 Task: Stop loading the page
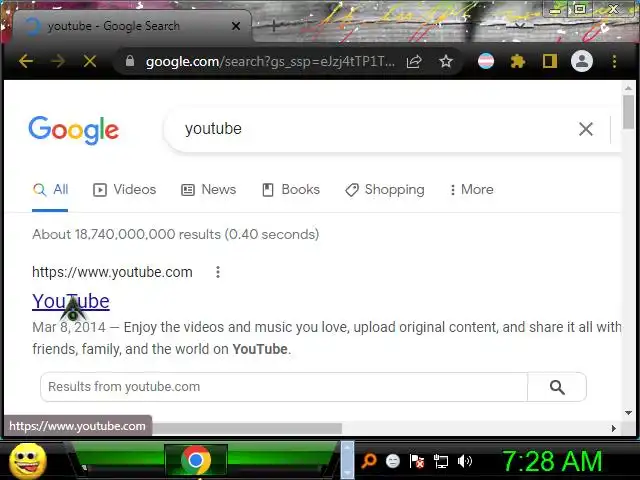pos(90,62)
